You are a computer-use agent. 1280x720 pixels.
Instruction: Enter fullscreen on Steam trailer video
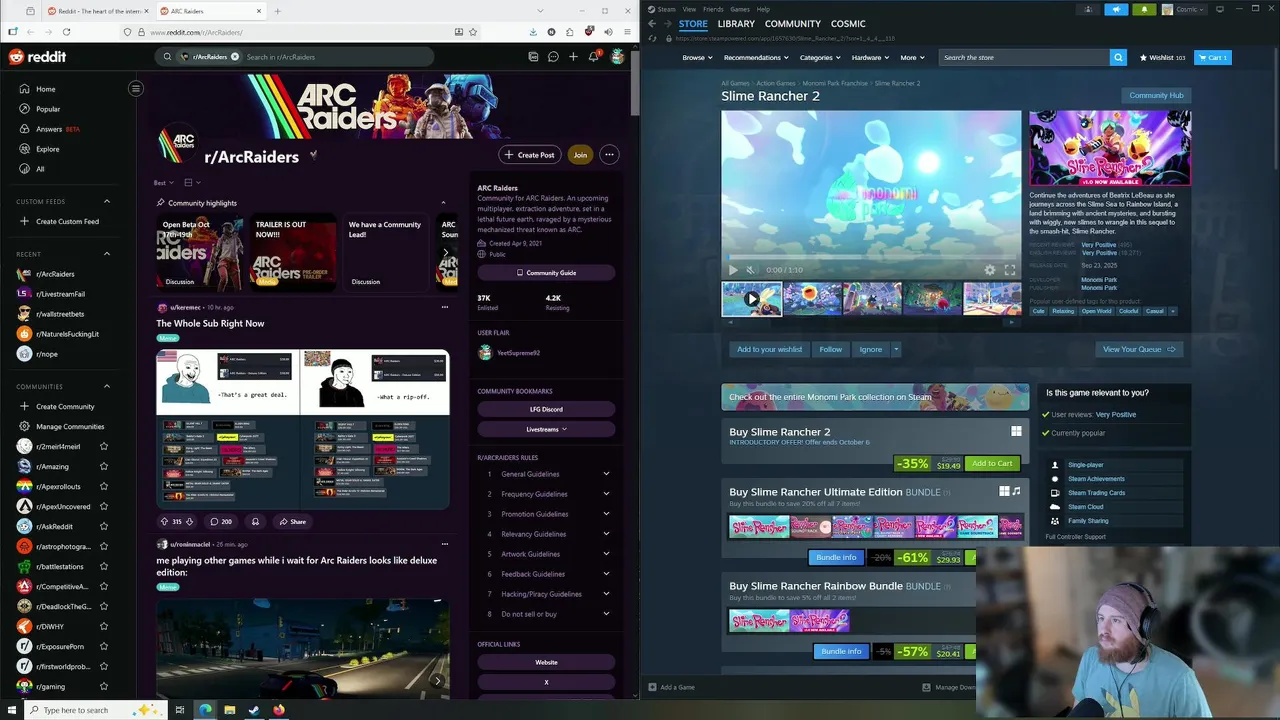tap(1010, 270)
